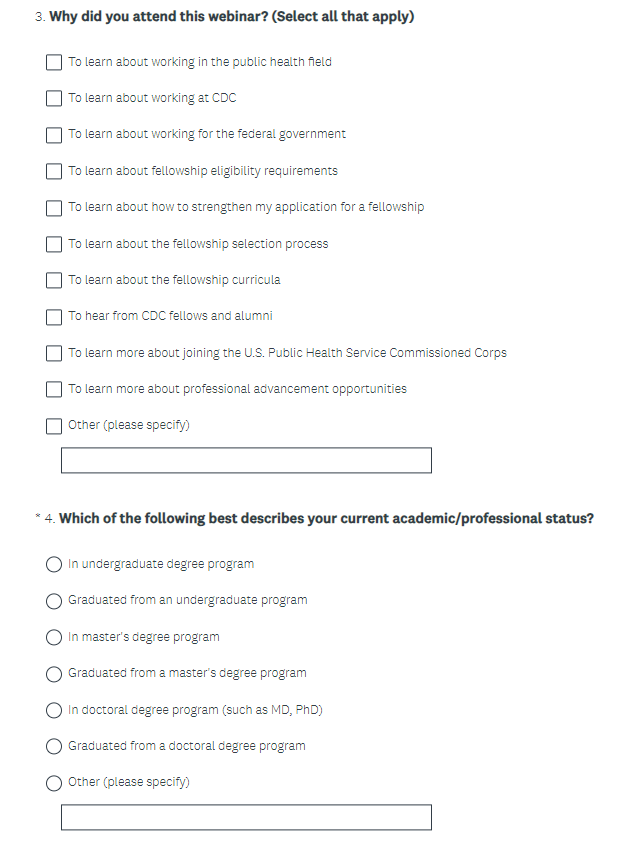Choose 'Graduated from an undergraduate program'
Screen dimensions: 644x848
point(54,600)
